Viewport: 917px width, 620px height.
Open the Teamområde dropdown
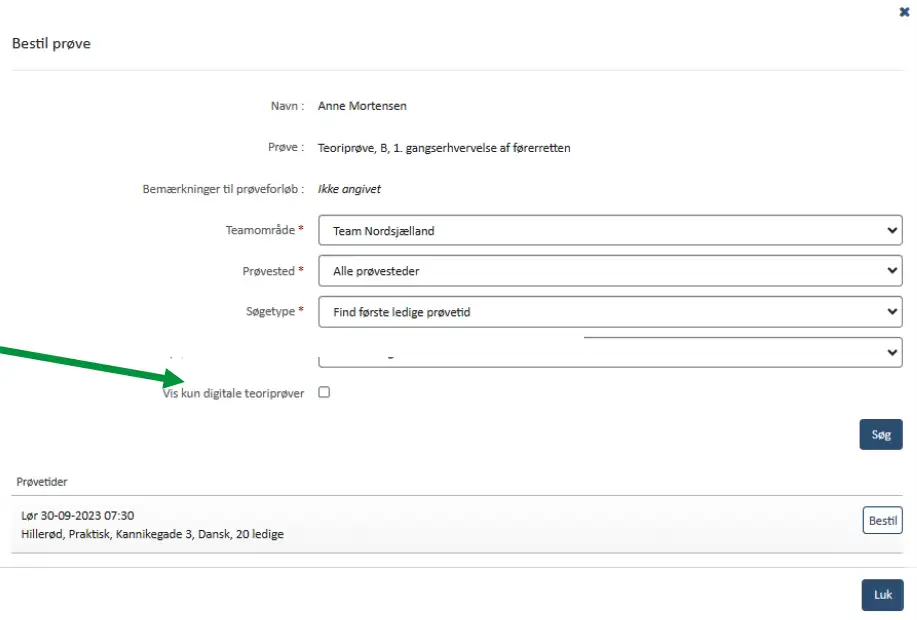(609, 231)
